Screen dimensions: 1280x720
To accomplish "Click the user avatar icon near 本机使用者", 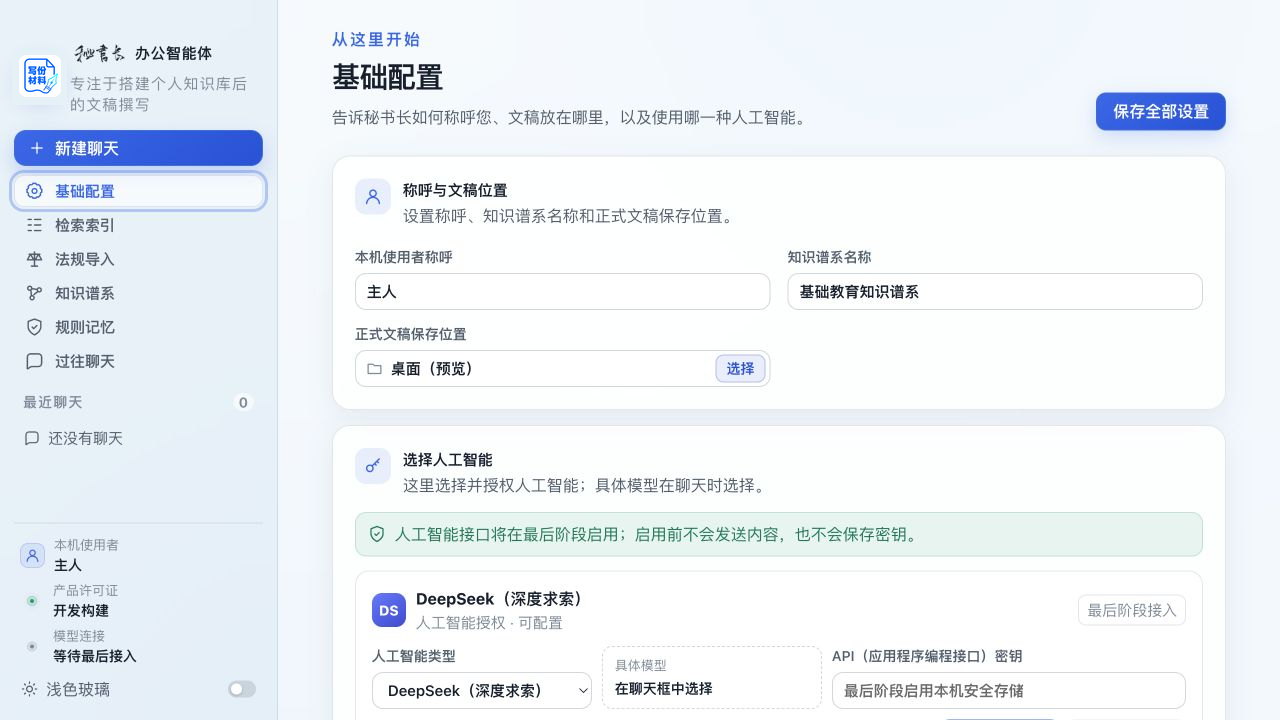I will click(x=33, y=556).
